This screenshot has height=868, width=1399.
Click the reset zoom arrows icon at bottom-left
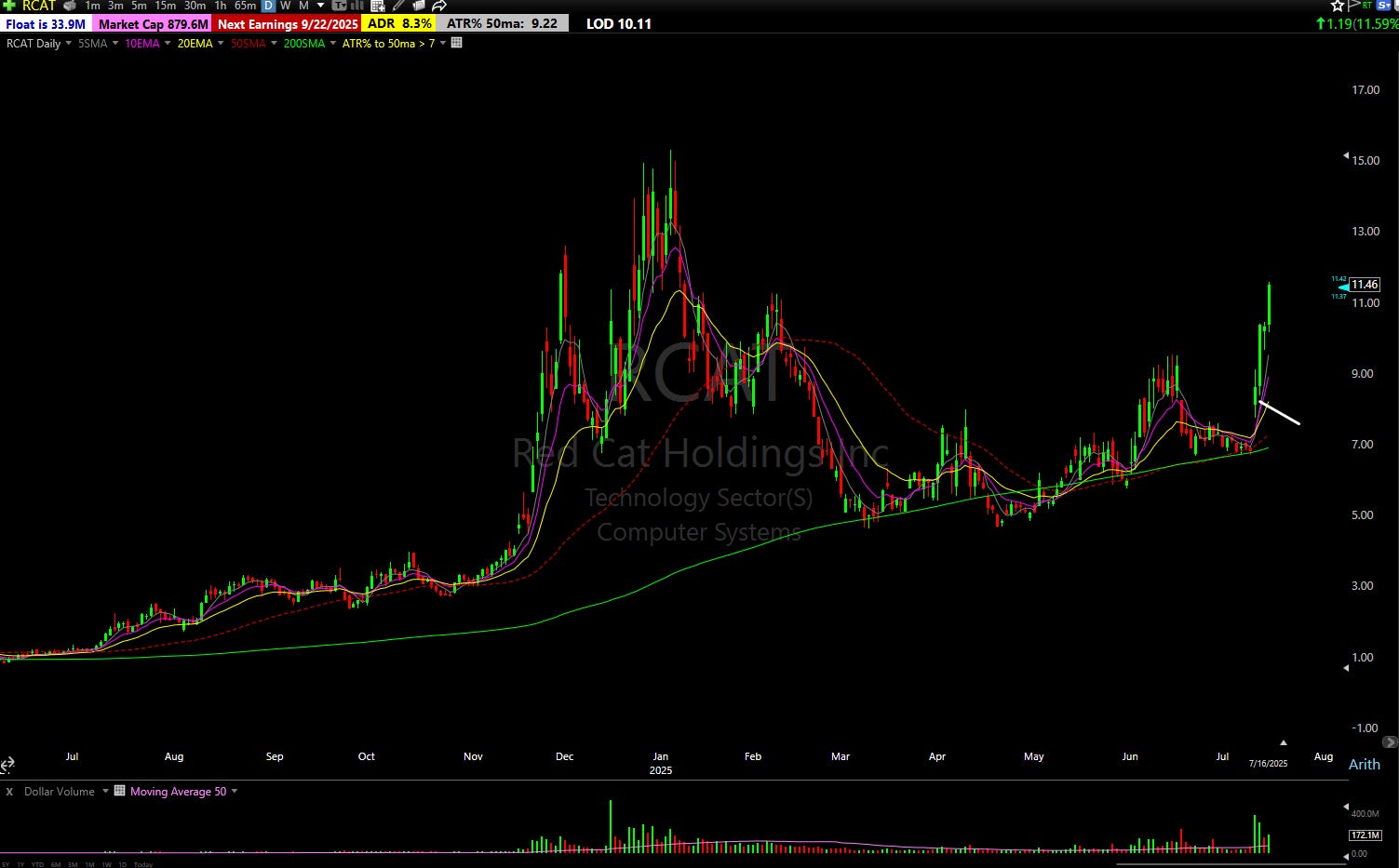tap(7, 765)
